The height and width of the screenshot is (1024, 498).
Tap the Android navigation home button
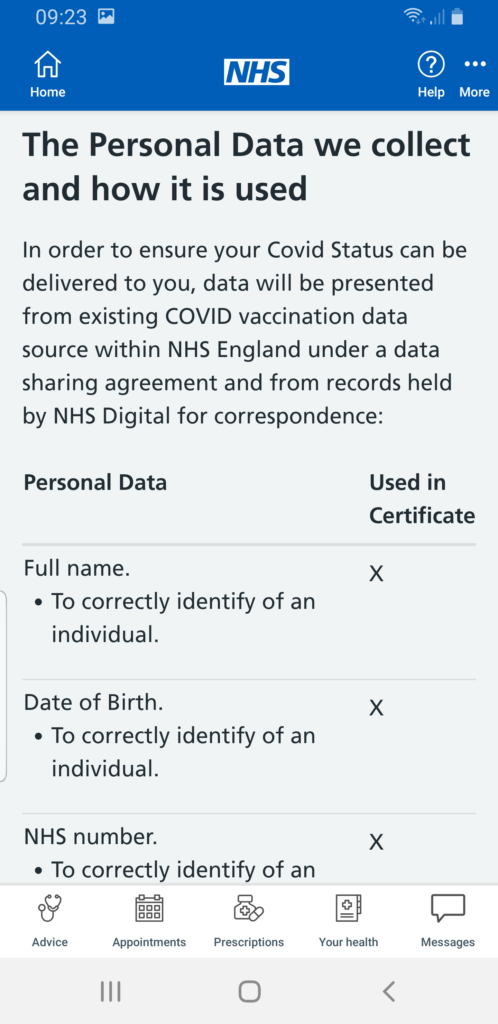tap(249, 991)
